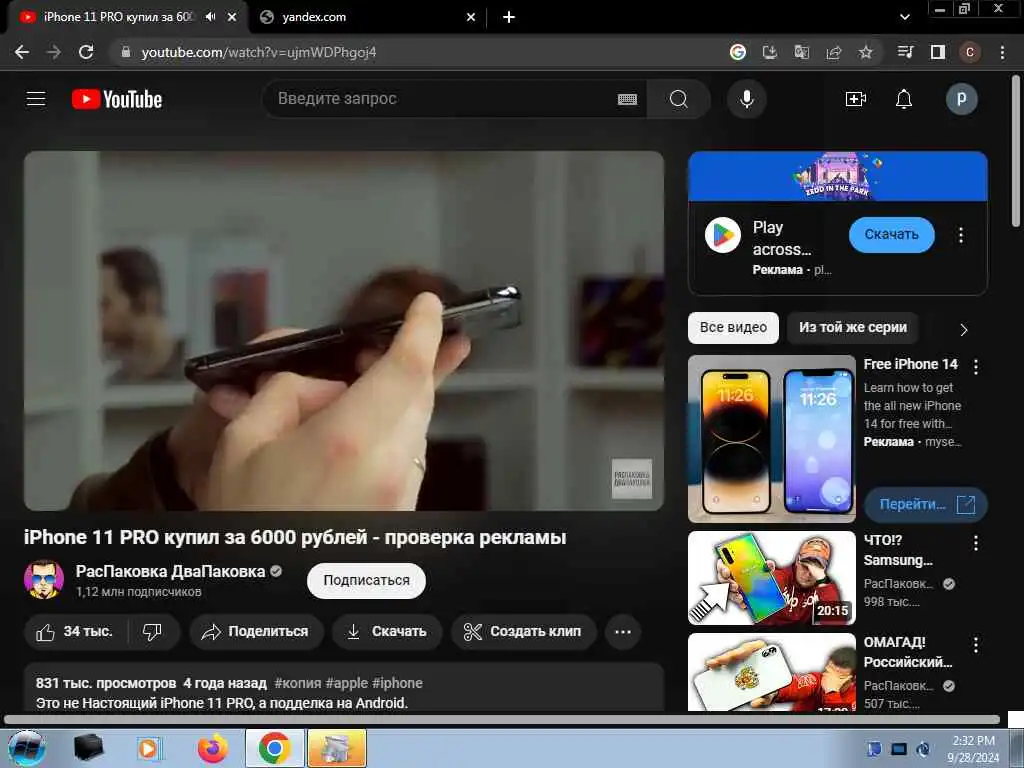Open more actions ellipsis under the video

click(x=623, y=632)
